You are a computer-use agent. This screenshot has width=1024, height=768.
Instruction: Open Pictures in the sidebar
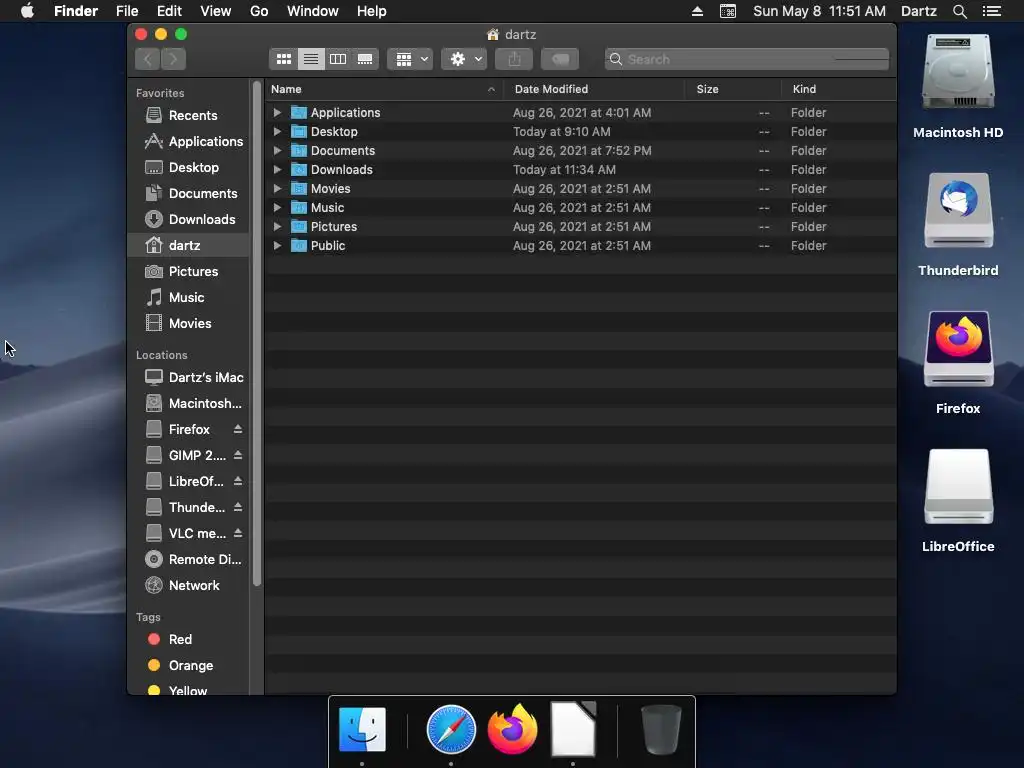[x=189, y=272]
